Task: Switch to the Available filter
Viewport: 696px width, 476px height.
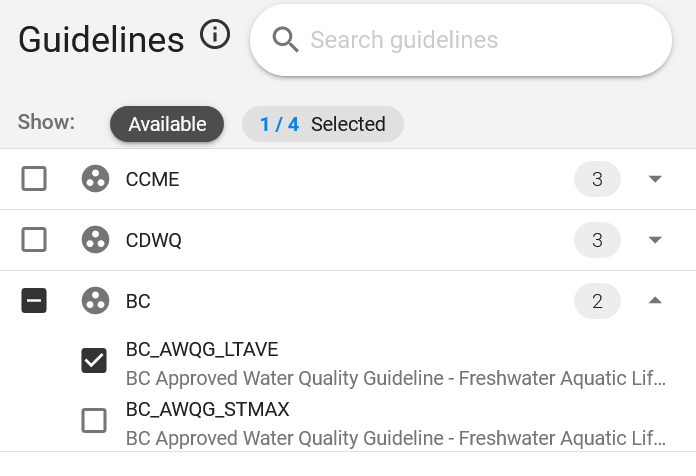Action: 167,124
